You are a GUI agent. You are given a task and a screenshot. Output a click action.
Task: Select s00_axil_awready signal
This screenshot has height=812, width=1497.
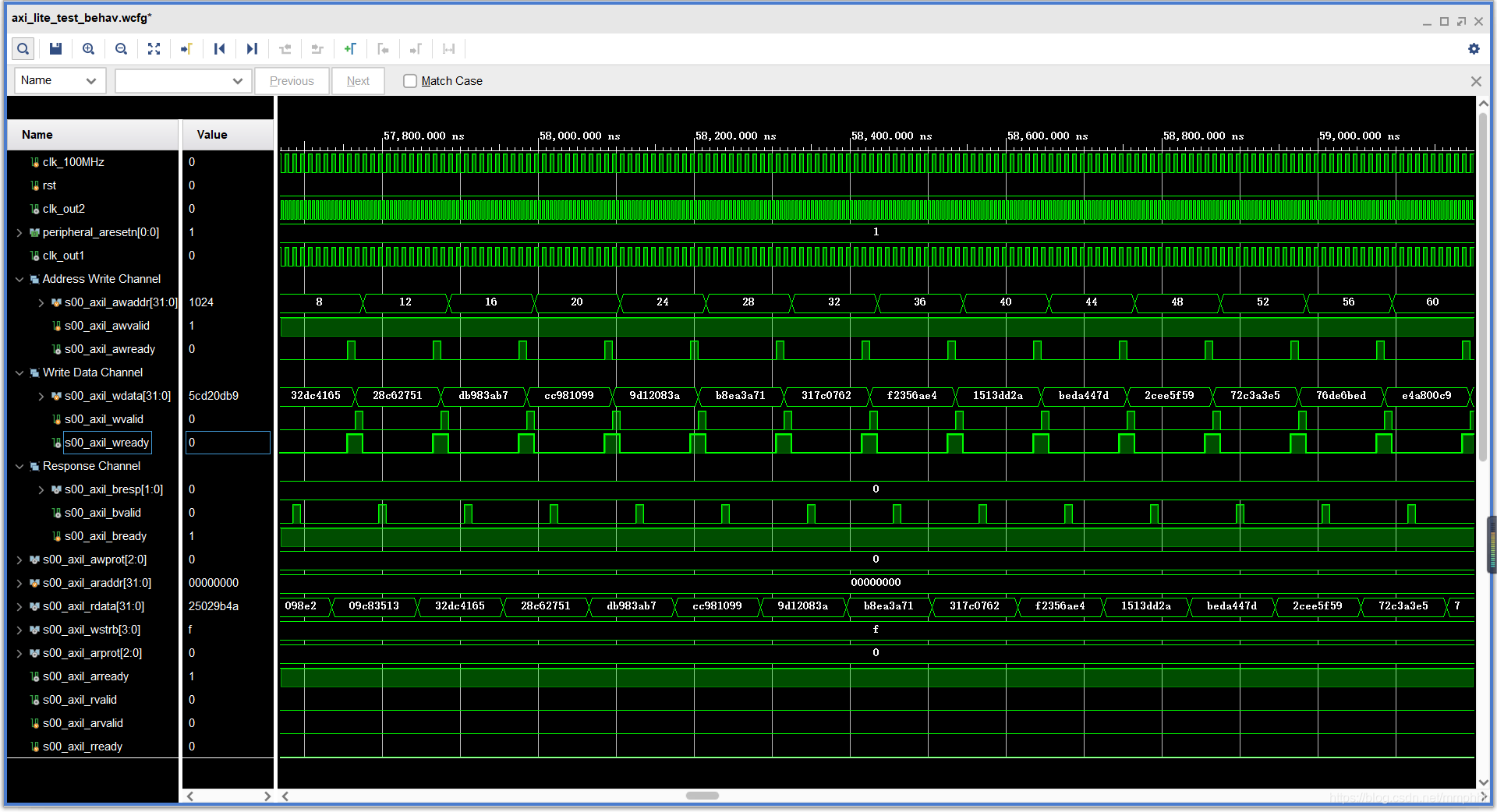(x=110, y=349)
